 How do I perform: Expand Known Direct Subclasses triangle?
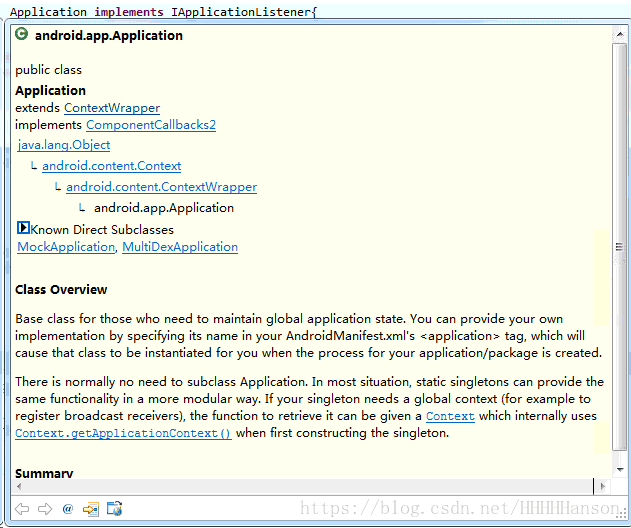click(23, 228)
